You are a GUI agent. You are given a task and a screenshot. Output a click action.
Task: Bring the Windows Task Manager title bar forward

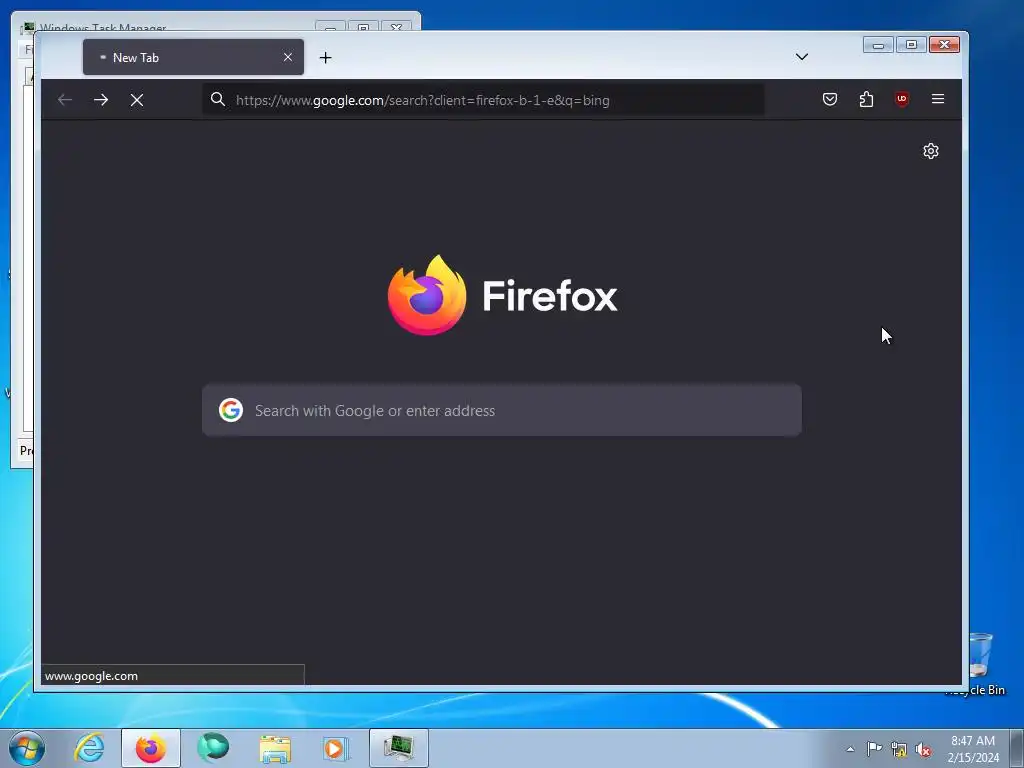[170, 22]
